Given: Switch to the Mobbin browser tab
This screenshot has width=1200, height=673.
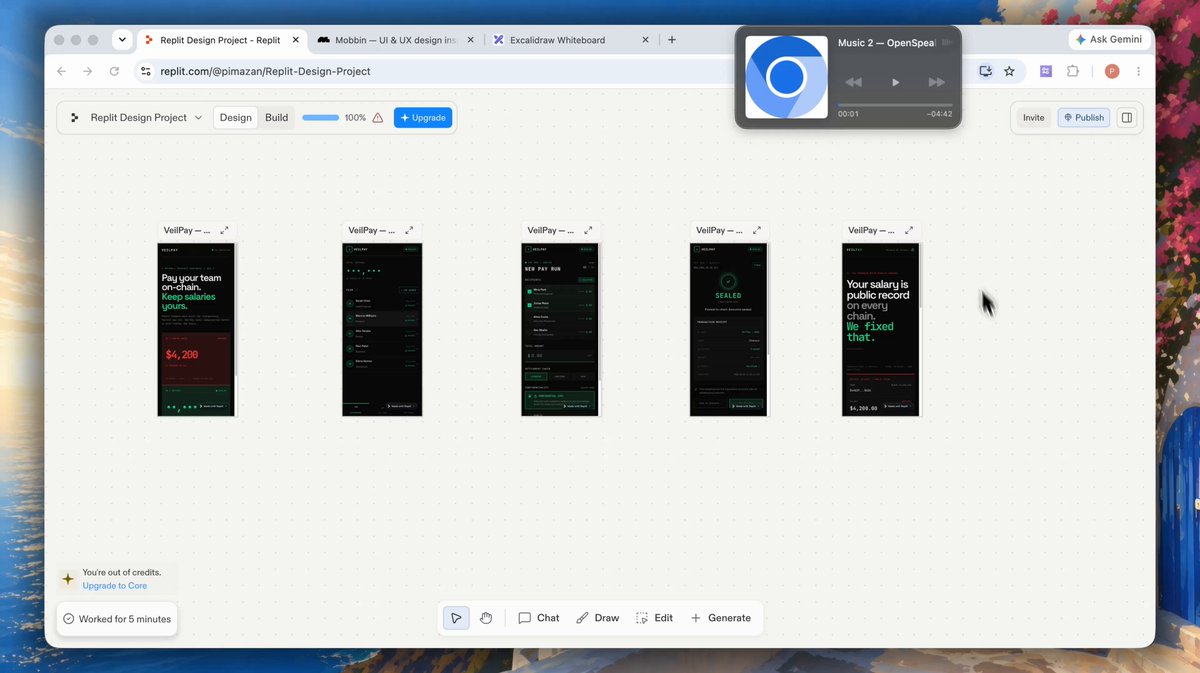Looking at the screenshot, I should point(394,40).
